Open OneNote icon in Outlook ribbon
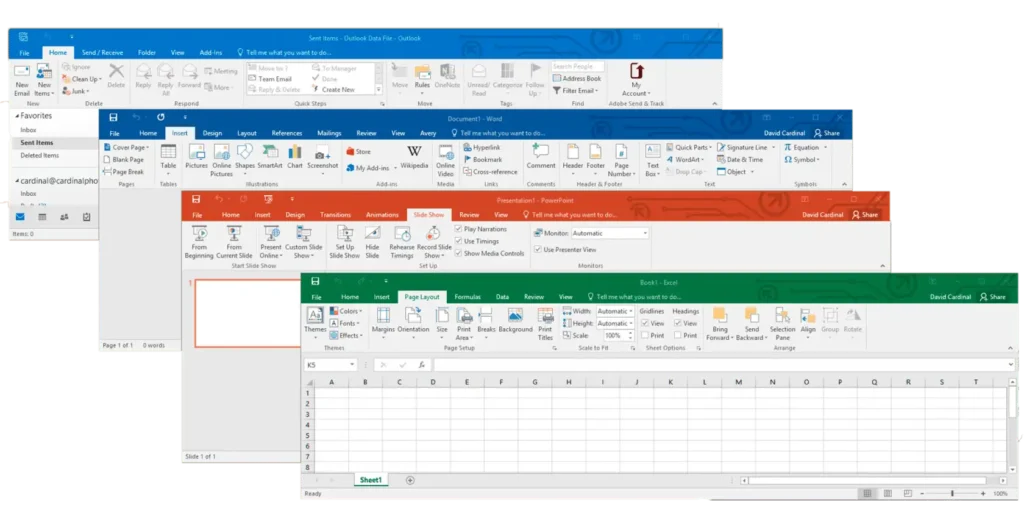1024x513 pixels. pos(447,76)
